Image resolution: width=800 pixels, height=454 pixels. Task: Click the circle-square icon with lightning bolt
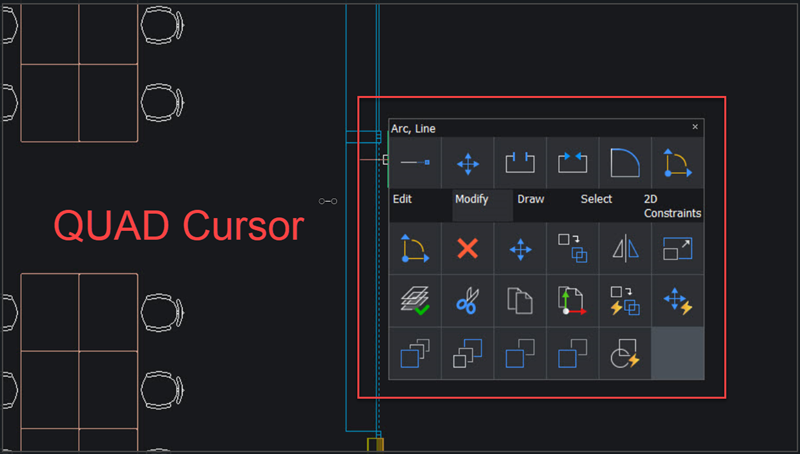(x=625, y=354)
